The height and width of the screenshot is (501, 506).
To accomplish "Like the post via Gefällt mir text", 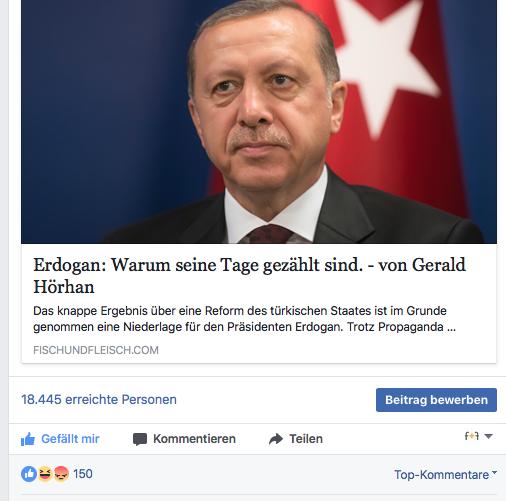I will click(x=70, y=439).
